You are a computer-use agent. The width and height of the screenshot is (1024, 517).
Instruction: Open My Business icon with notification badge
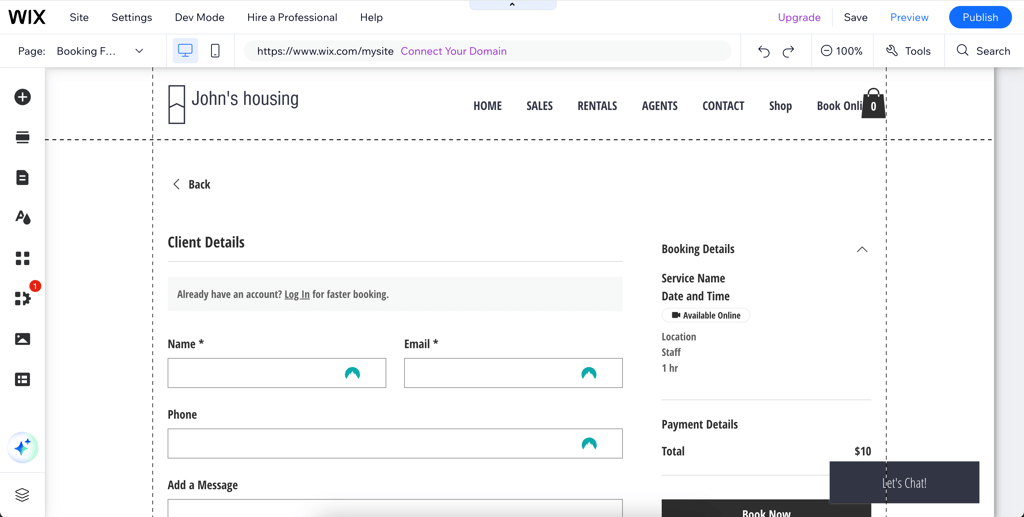[x=22, y=298]
